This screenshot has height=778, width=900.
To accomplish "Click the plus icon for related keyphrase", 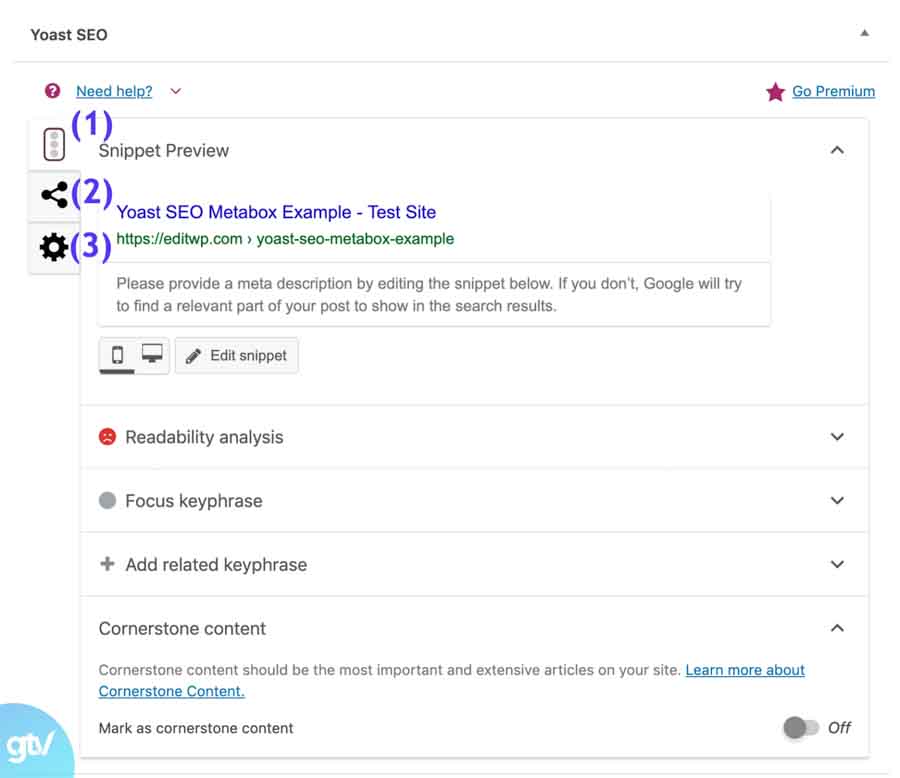I will (x=107, y=564).
